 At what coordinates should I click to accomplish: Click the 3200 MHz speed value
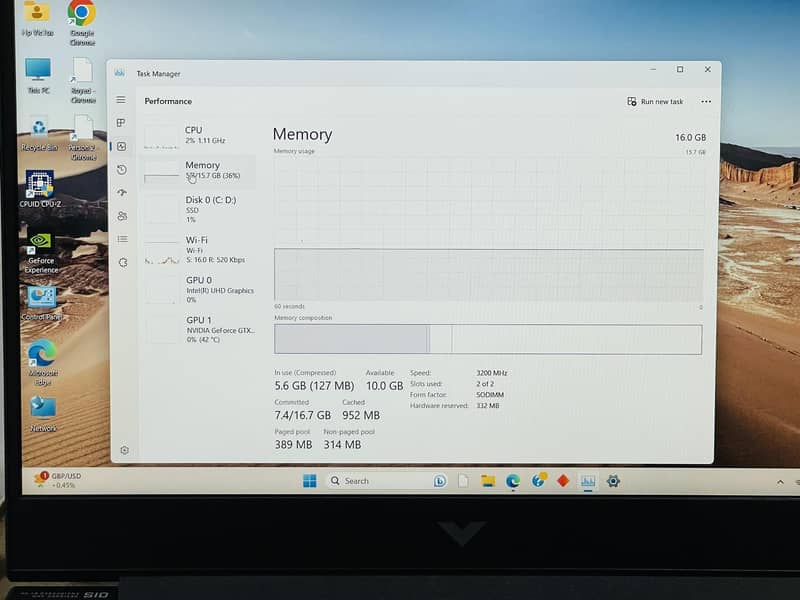(x=492, y=373)
